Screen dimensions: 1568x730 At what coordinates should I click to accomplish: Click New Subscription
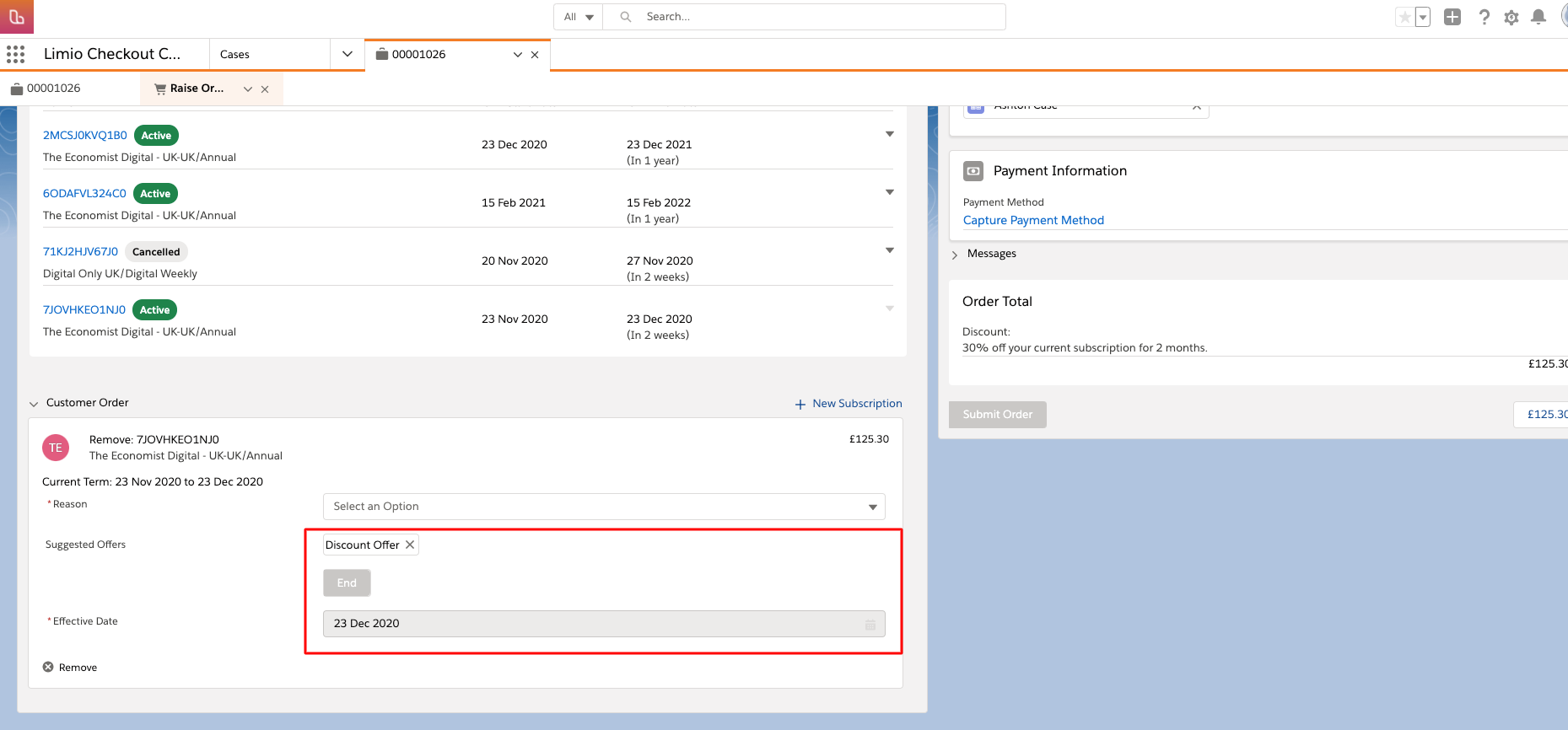pyautogui.click(x=849, y=404)
